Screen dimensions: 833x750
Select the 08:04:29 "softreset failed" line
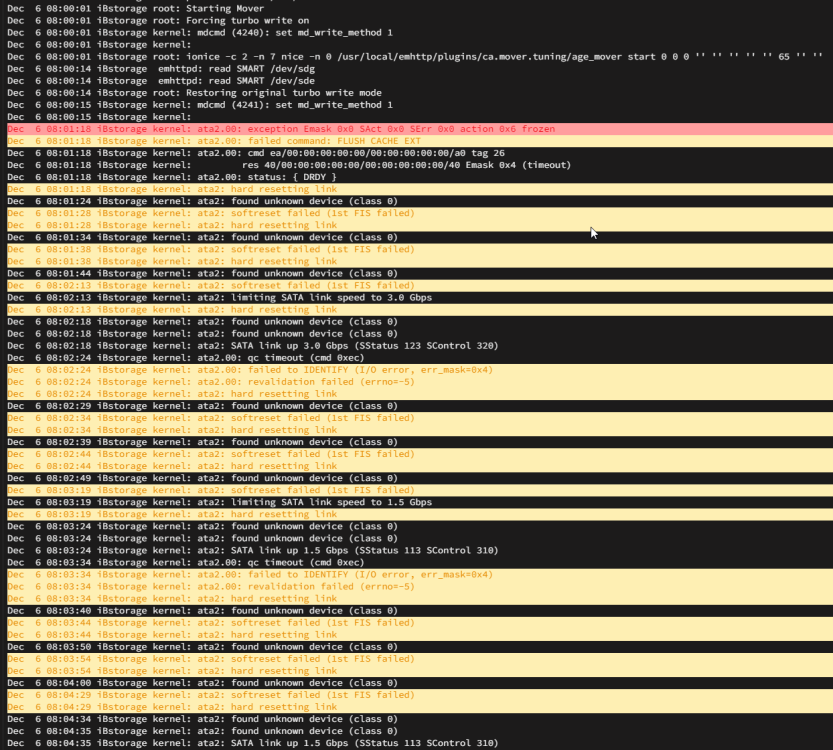420,695
